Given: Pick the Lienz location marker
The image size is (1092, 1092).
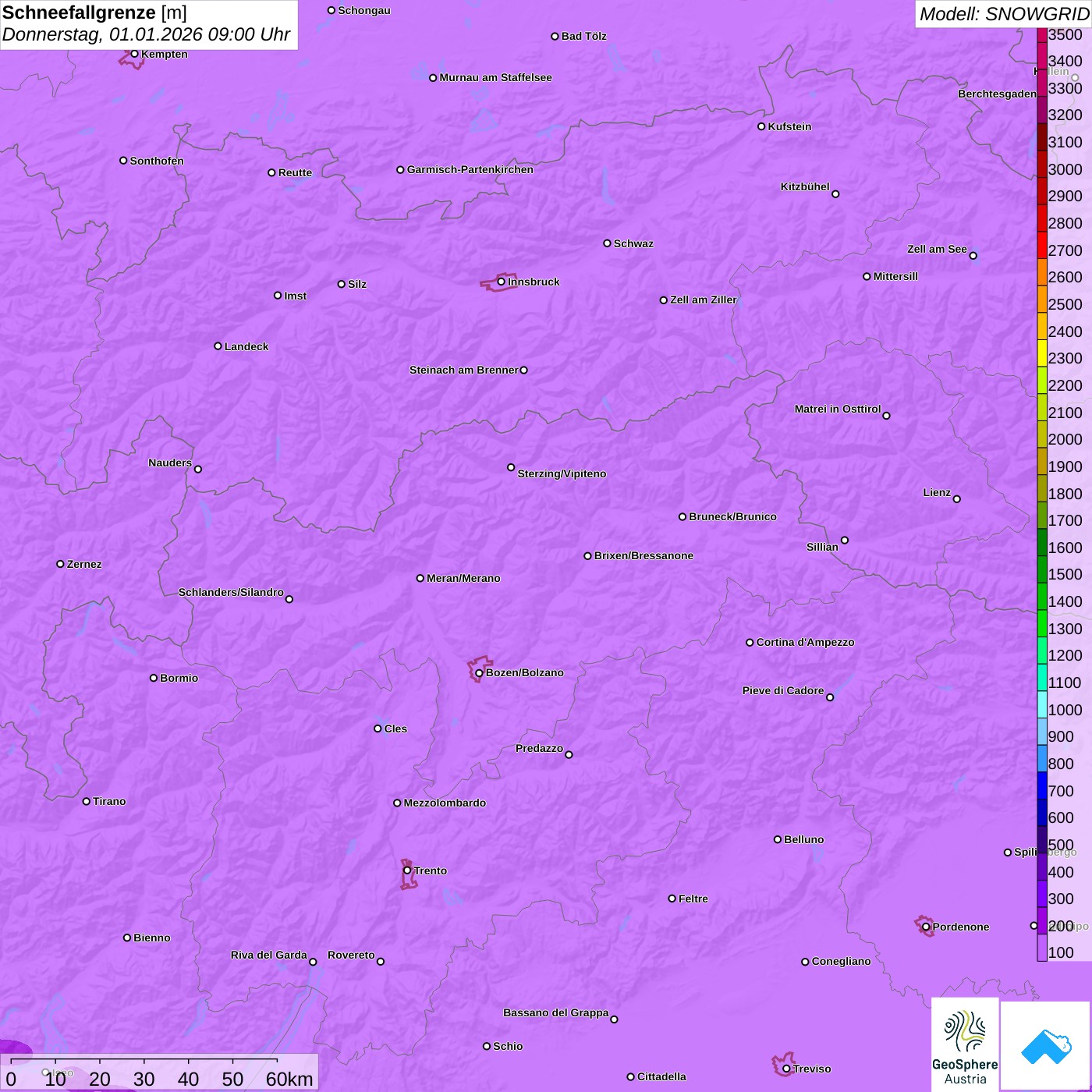Looking at the screenshot, I should pyautogui.click(x=957, y=499).
